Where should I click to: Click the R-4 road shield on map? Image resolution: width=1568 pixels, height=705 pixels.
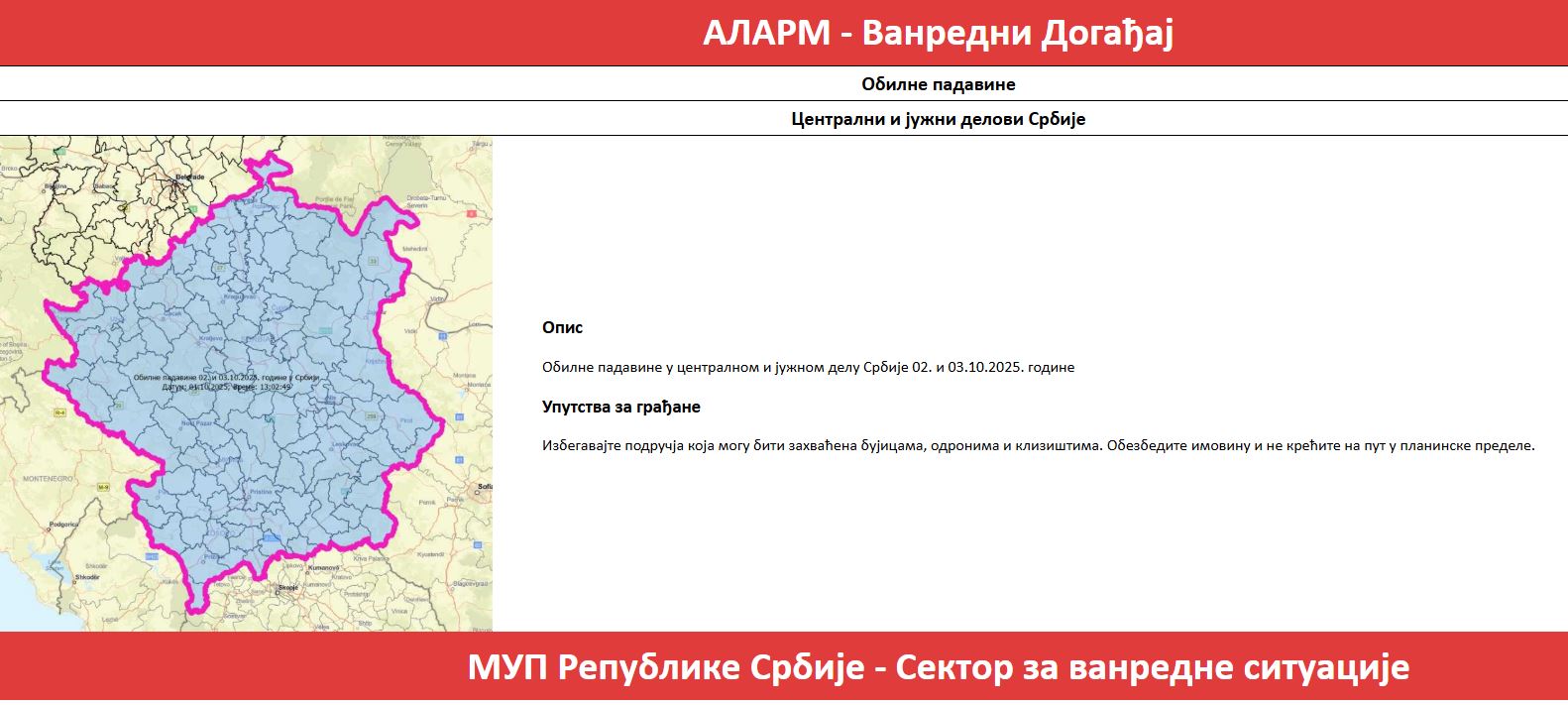pyautogui.click(x=58, y=411)
